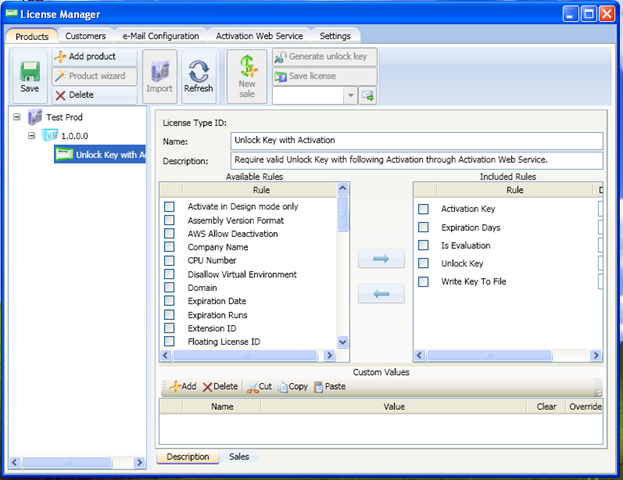
Task: Click the send mail icon beside combo box
Action: click(368, 95)
